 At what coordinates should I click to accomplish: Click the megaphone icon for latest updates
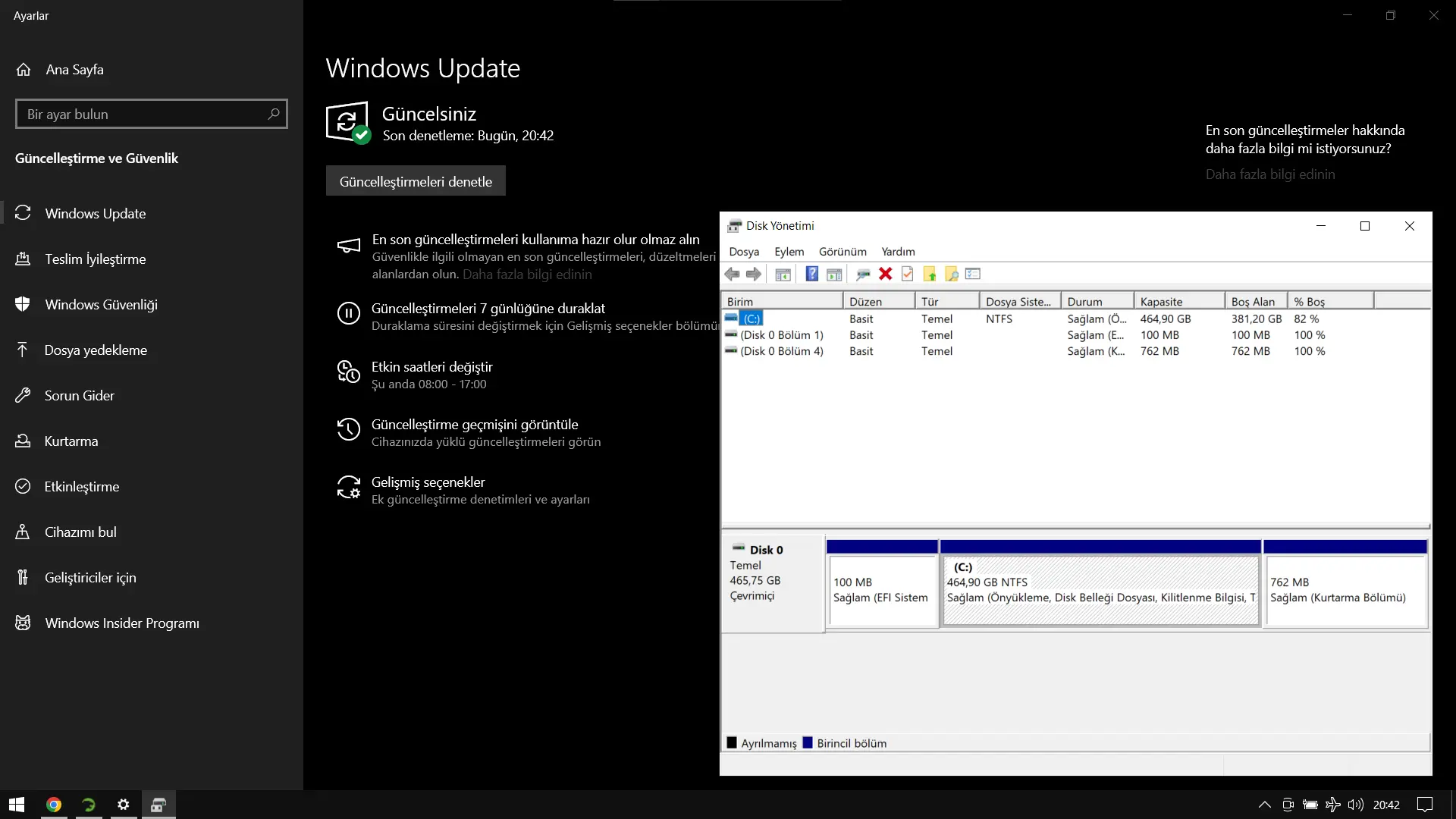349,246
